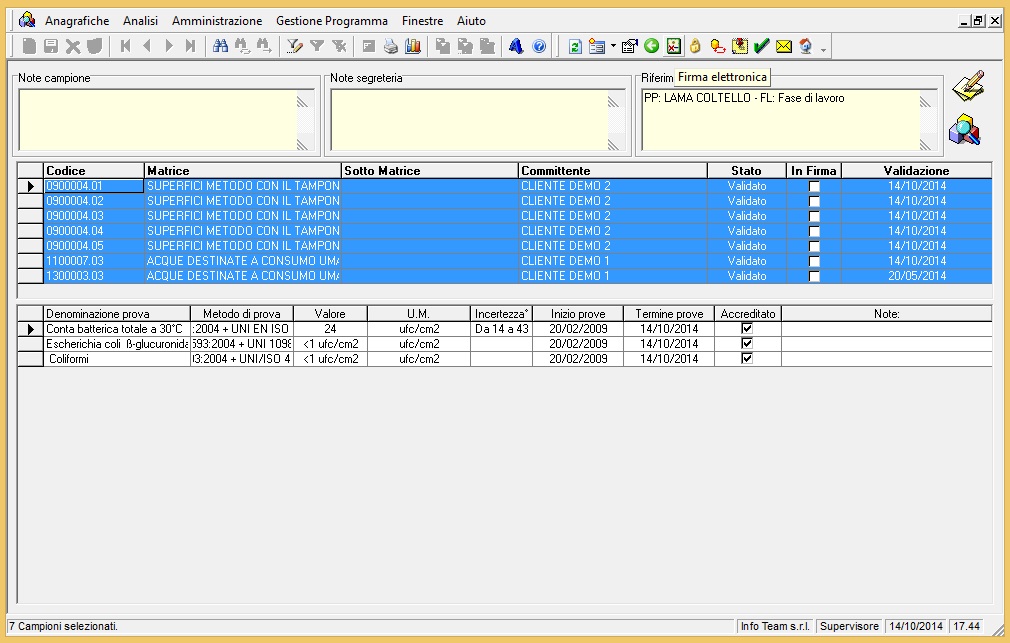Click the Firma elettronica toolbar icon
Viewport: 1010px width, 643px height.
point(673,46)
